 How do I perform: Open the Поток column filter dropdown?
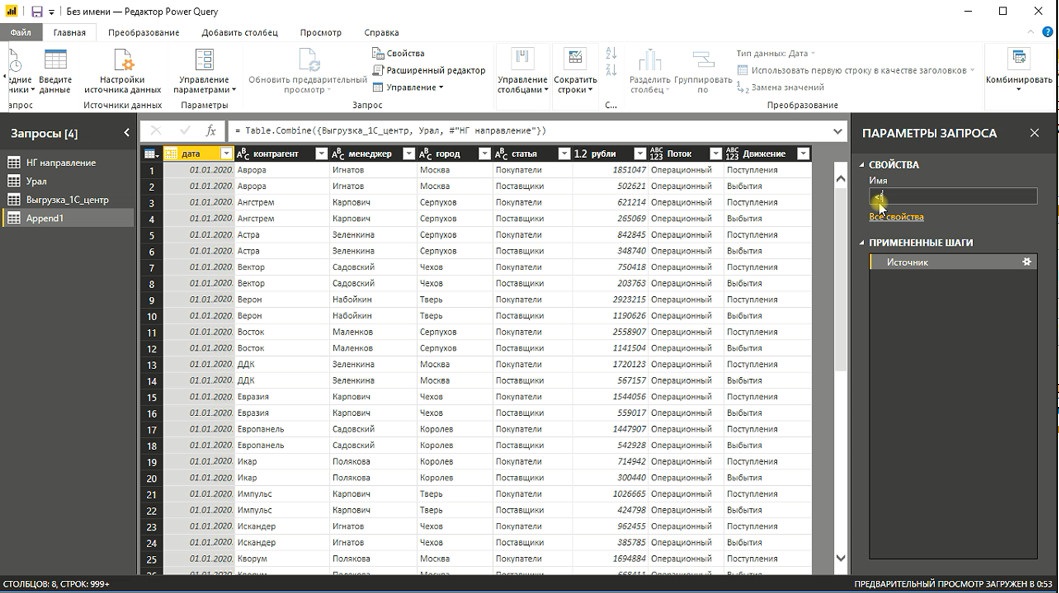[x=716, y=154]
